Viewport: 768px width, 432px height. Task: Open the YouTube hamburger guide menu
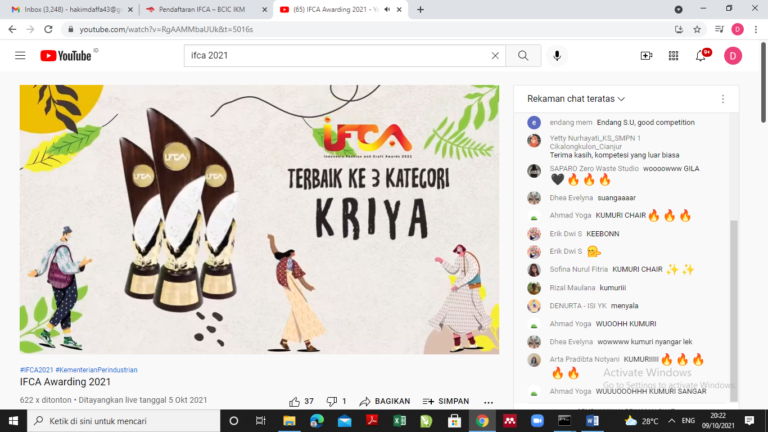(20, 56)
